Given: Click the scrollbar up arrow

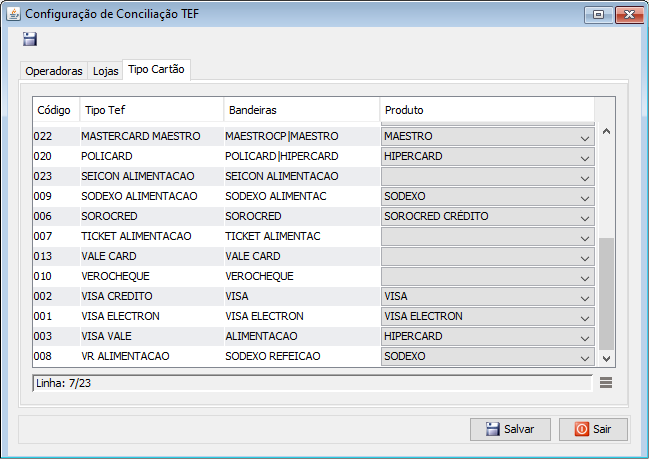Looking at the screenshot, I should click(606, 132).
